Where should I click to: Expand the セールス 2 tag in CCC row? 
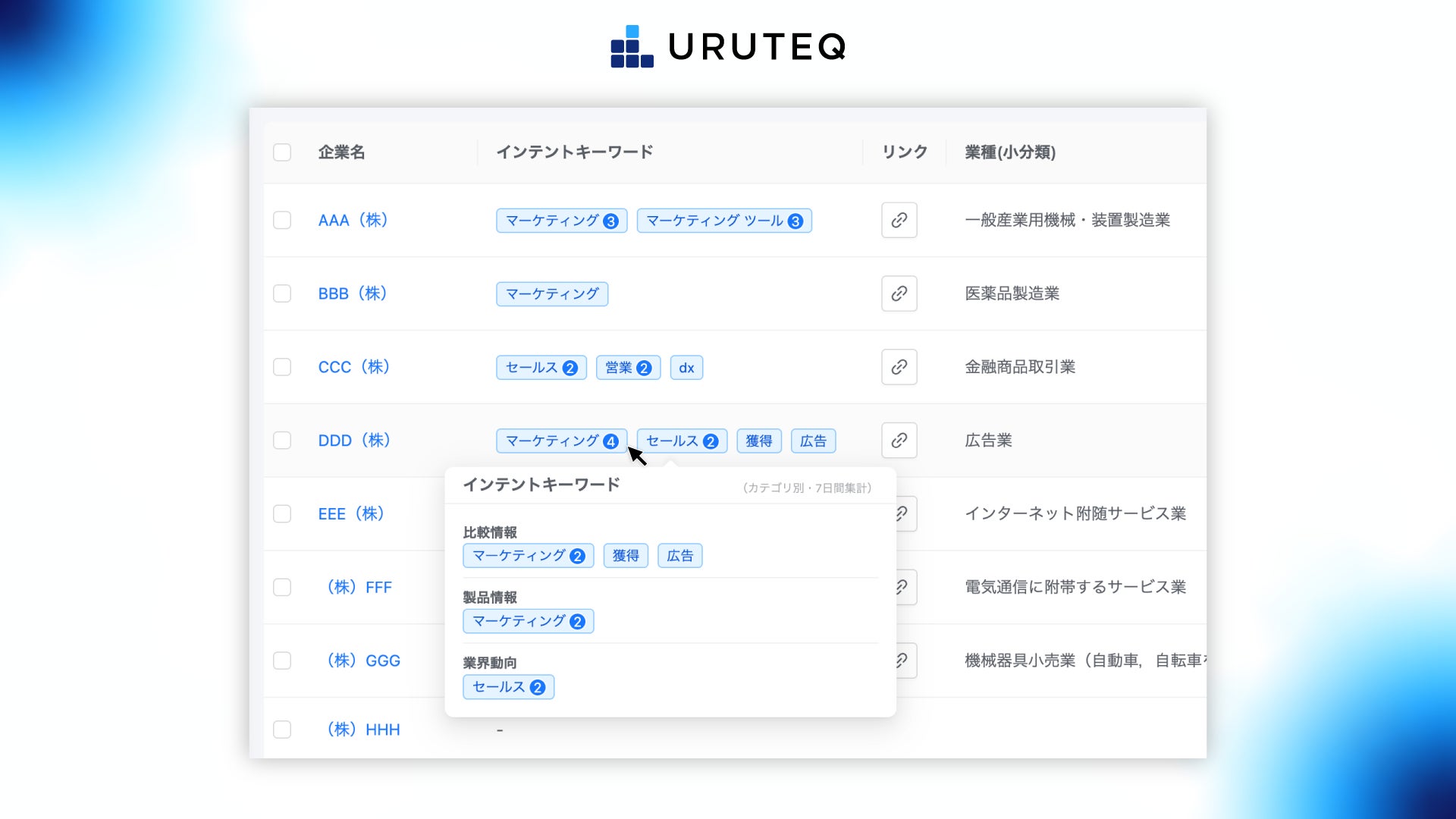click(541, 368)
